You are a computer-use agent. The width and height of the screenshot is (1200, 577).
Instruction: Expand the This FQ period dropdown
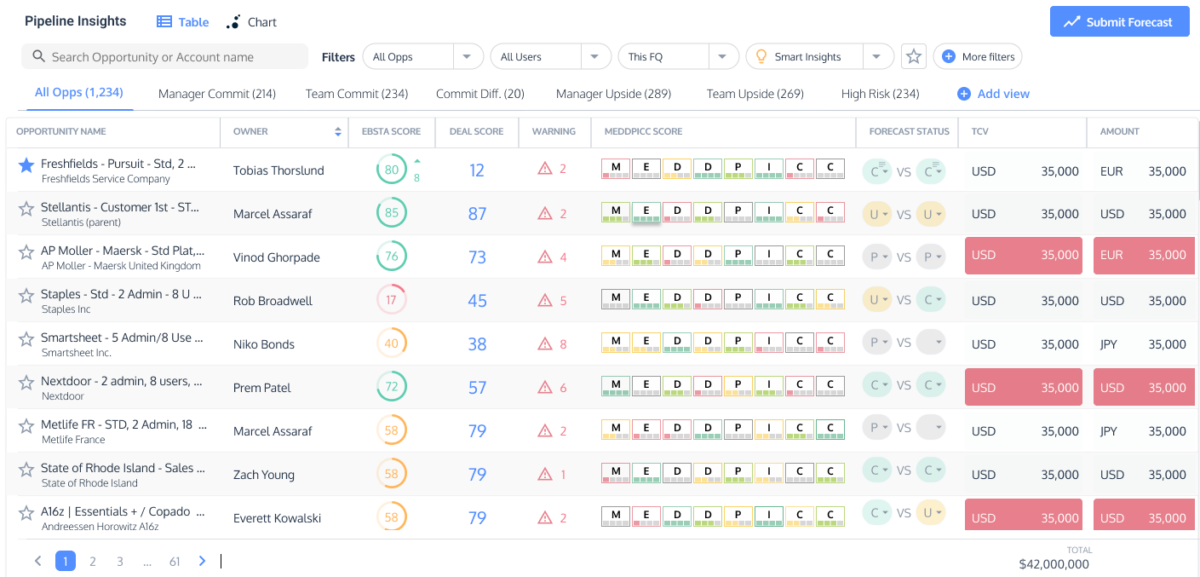coord(723,57)
